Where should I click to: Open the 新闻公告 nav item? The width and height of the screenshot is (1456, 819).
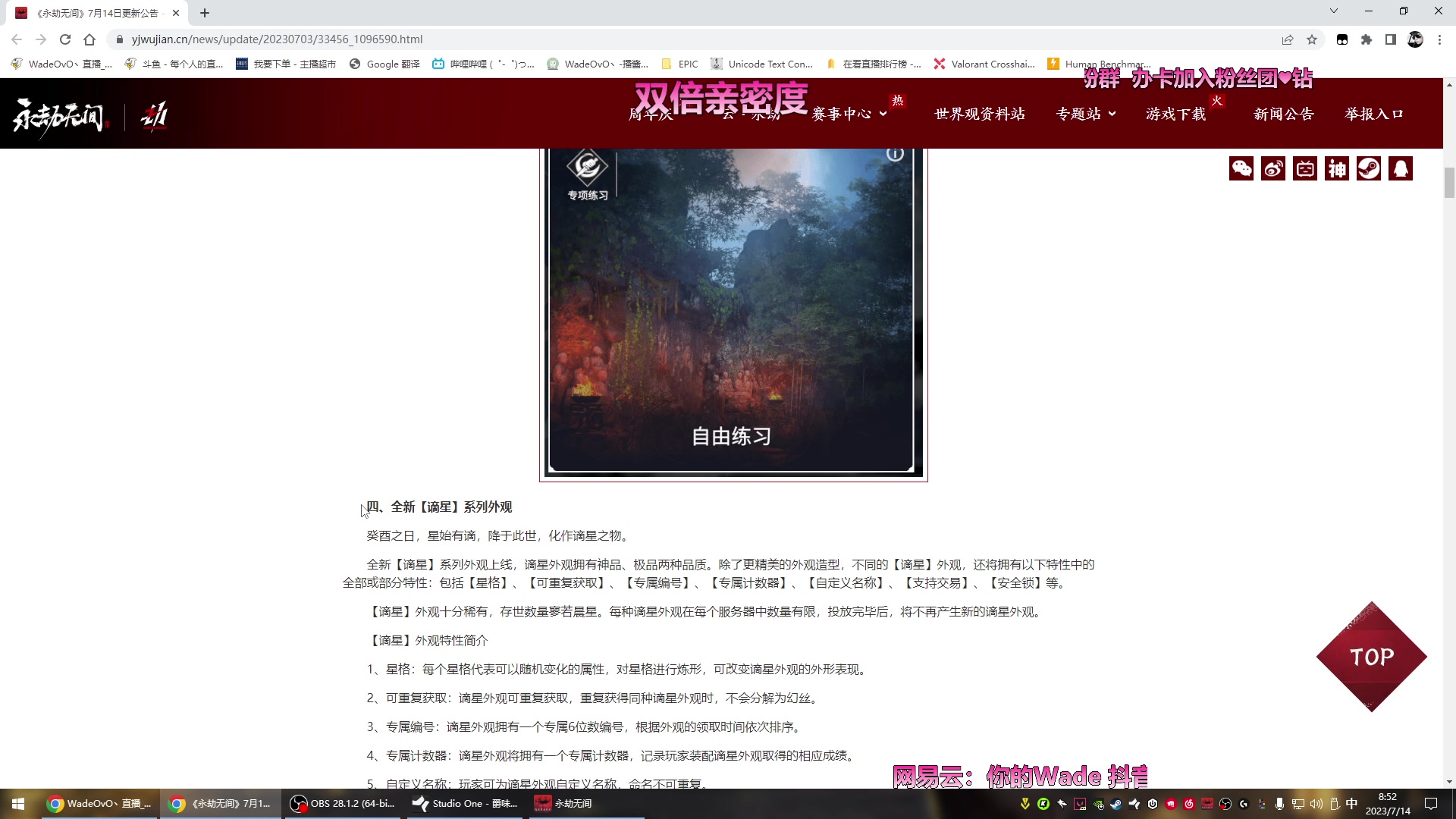(x=1284, y=114)
